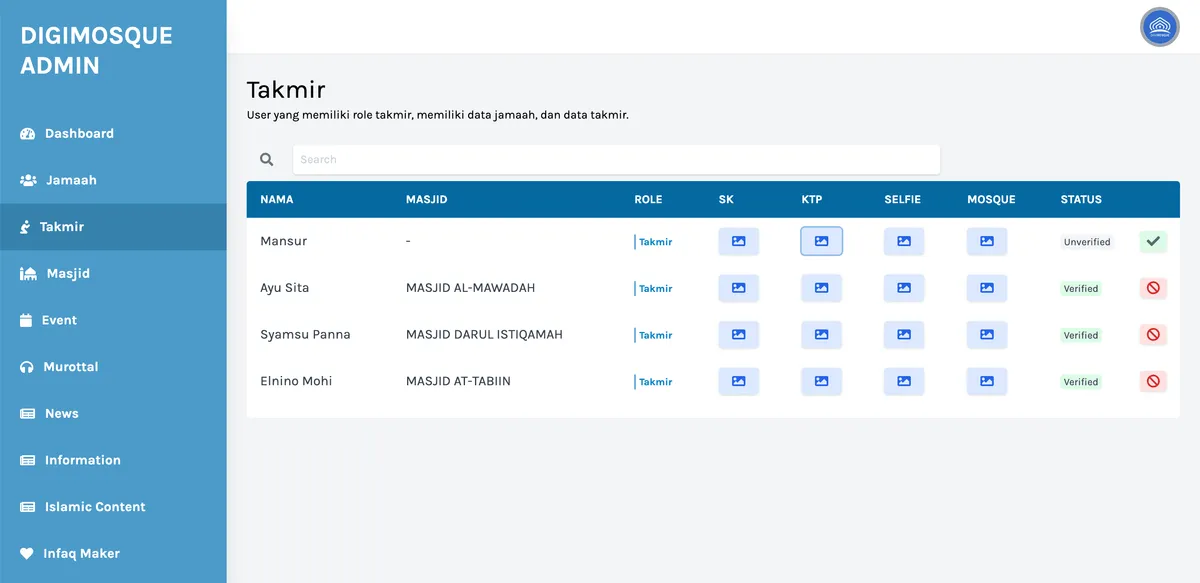
Task: Navigate to Event in sidebar
Action: [113, 320]
